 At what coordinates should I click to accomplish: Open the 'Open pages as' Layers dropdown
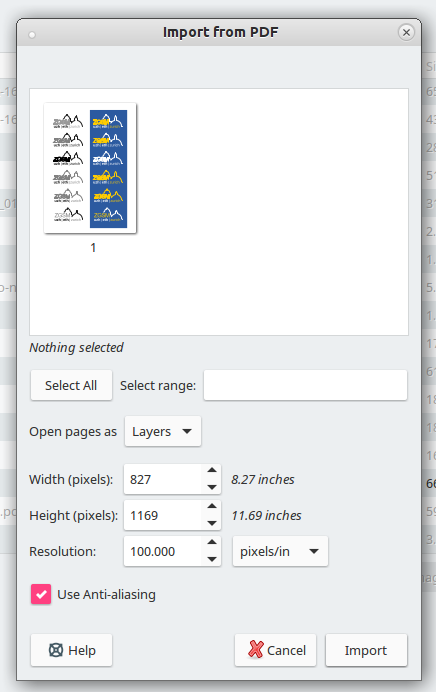pos(163,431)
